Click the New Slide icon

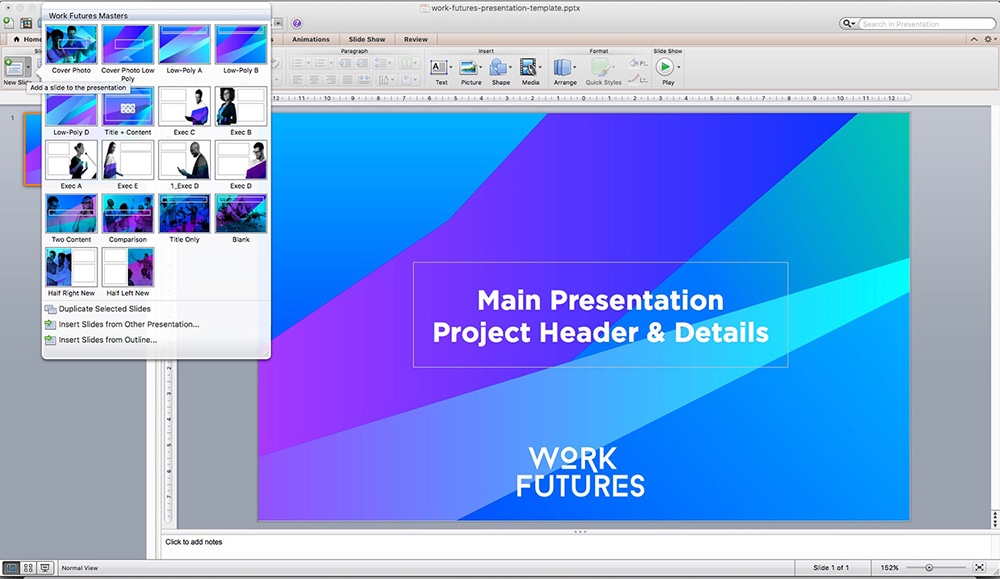13,66
